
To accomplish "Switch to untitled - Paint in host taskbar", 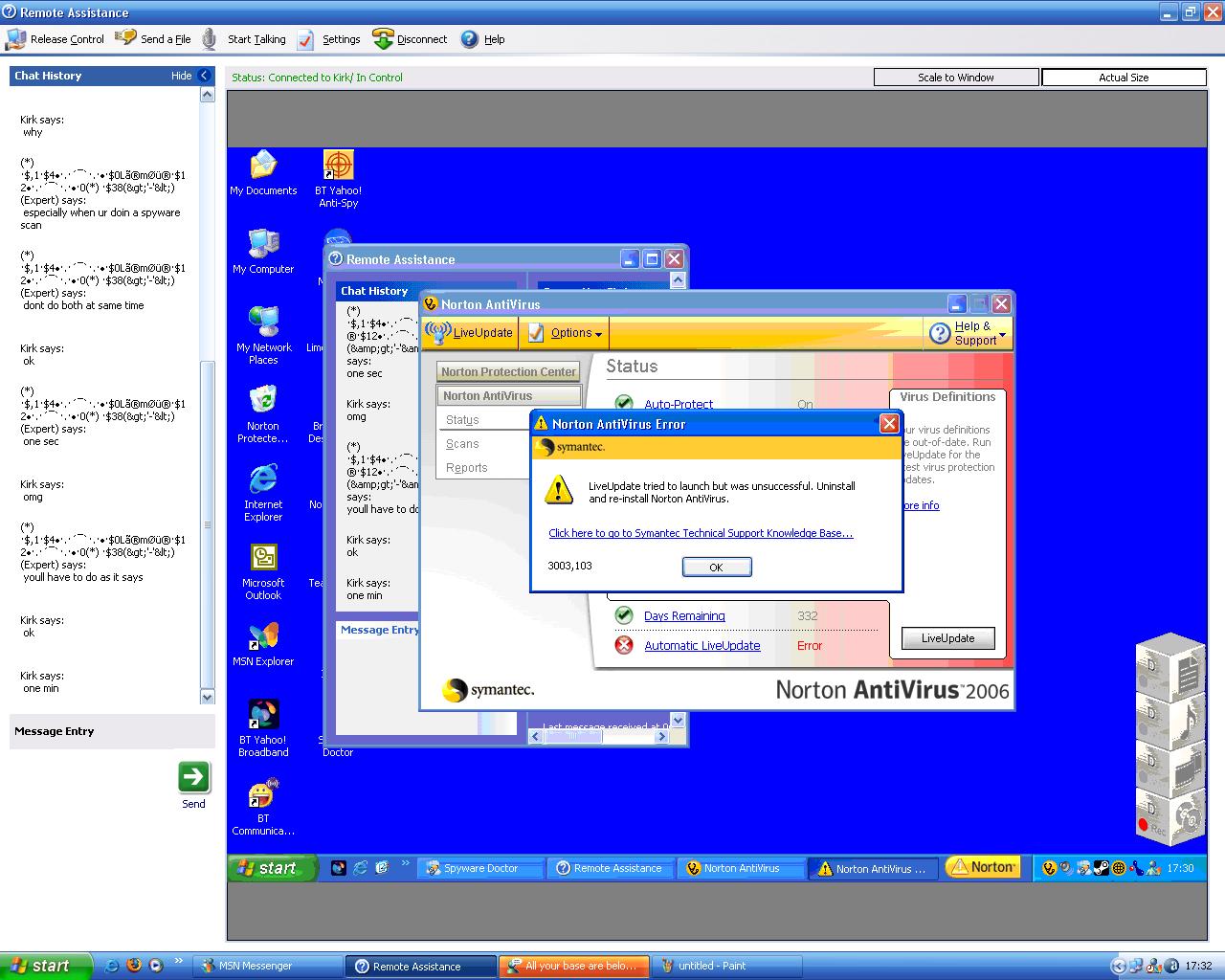I will click(724, 966).
